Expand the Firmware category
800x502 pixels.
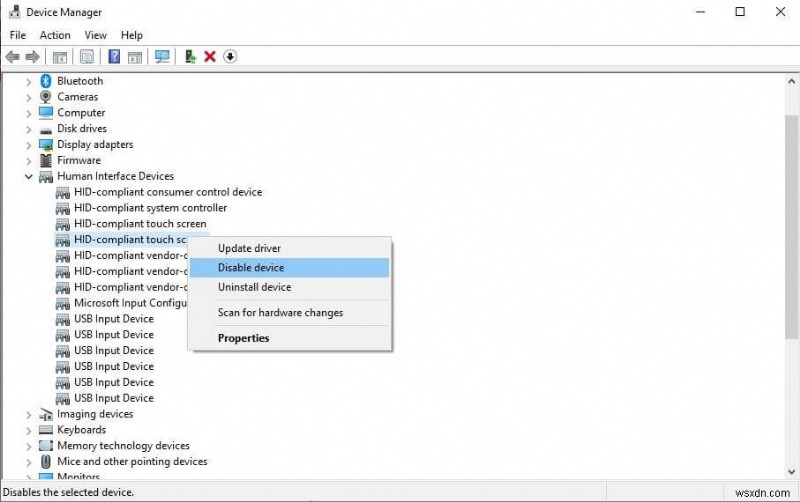29,161
